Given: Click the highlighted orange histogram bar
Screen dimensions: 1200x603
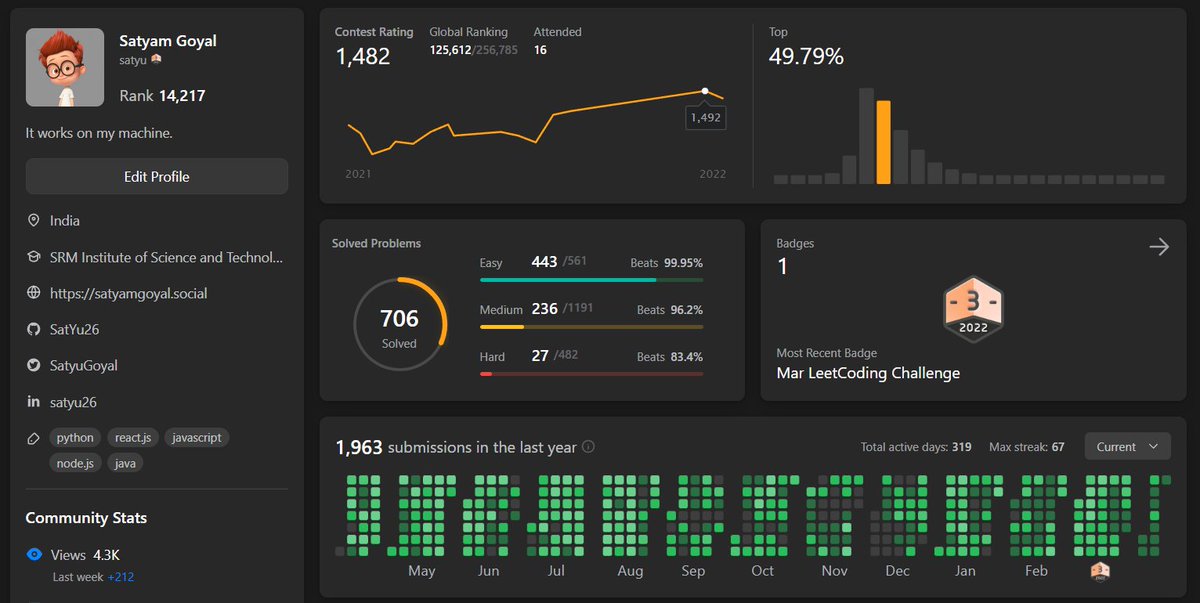Looking at the screenshot, I should (883, 142).
